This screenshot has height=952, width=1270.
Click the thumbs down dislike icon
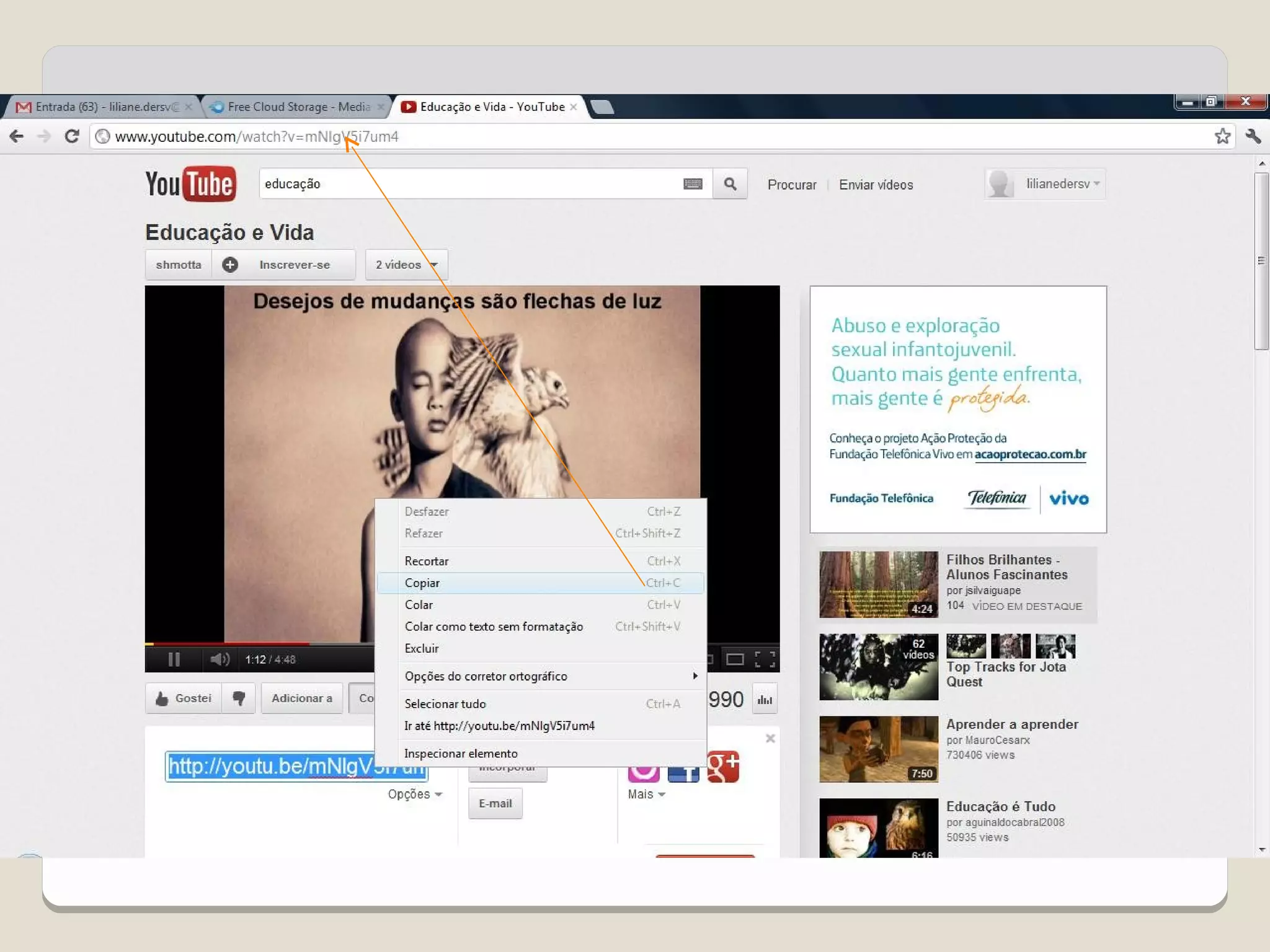239,699
